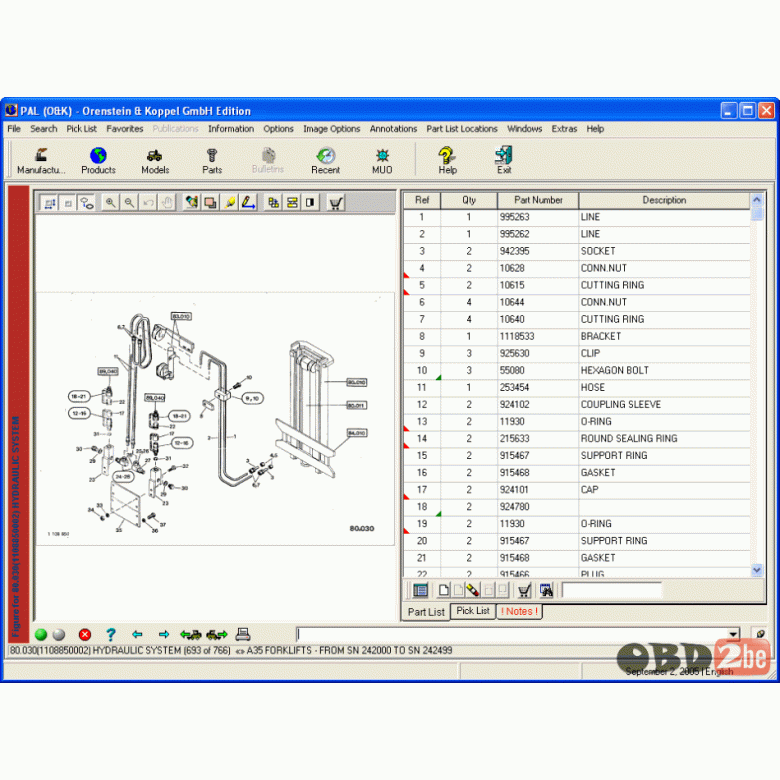
Task: Click the zoom out magnifier
Action: (x=129, y=203)
